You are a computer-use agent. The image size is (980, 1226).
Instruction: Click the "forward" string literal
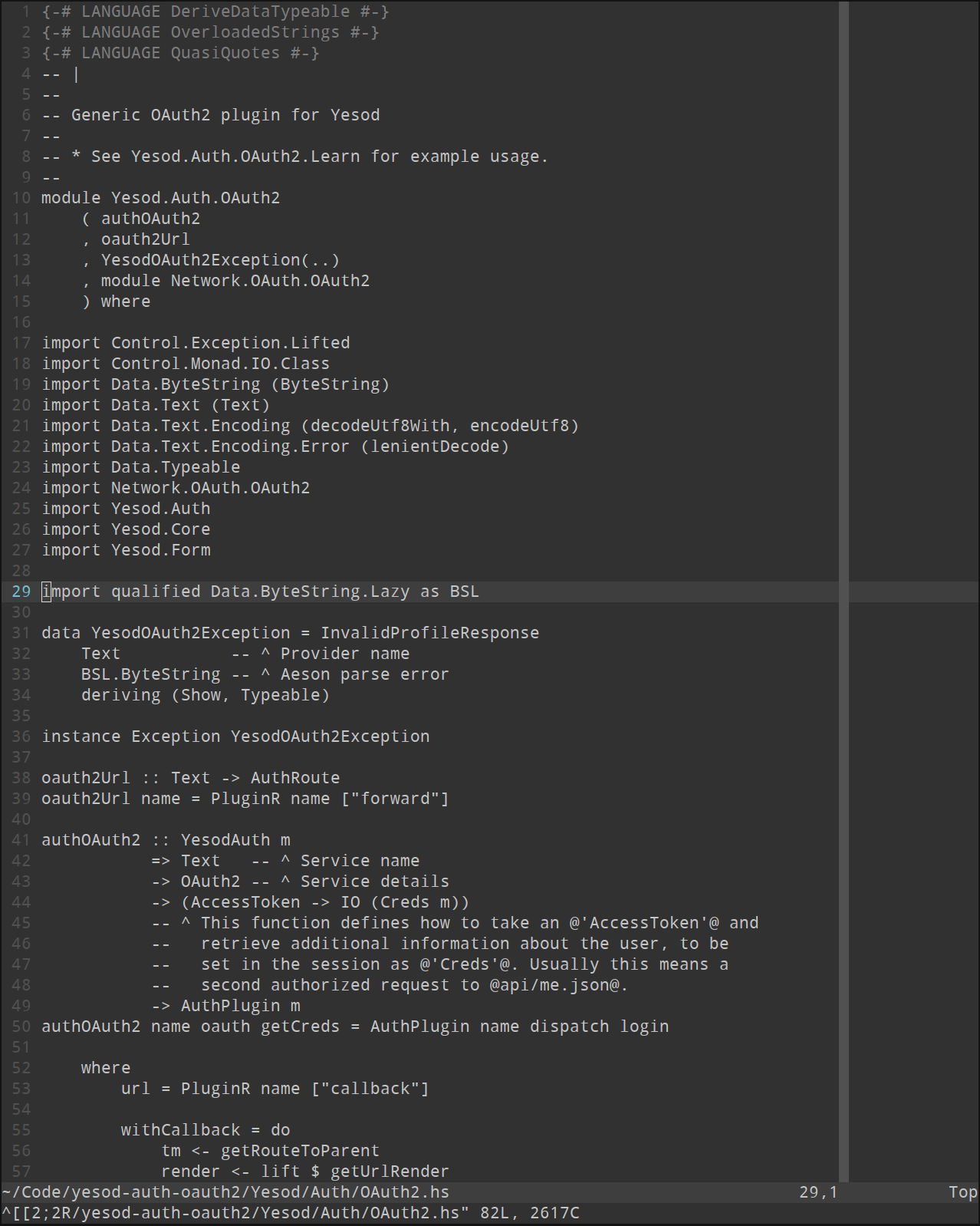coord(395,799)
